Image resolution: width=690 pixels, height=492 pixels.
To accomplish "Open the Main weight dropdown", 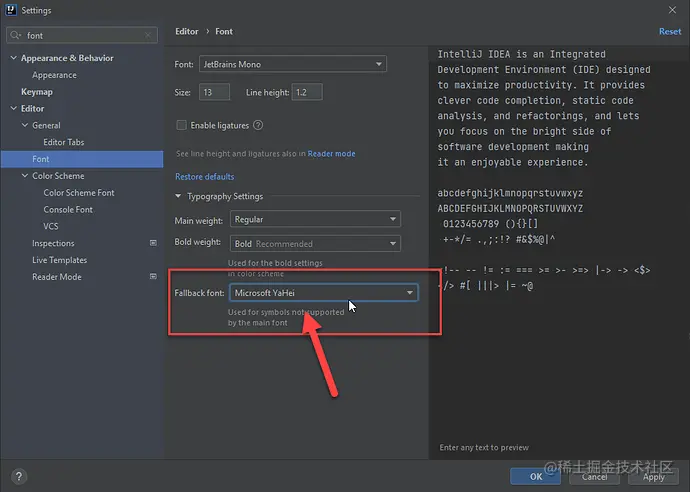I will click(x=315, y=219).
